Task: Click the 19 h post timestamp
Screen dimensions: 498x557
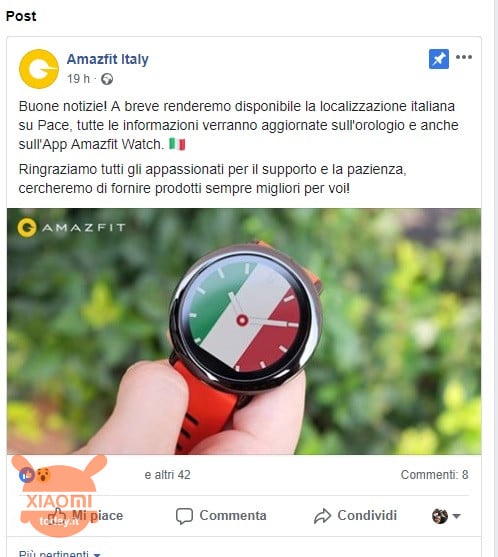Action: (x=79, y=79)
